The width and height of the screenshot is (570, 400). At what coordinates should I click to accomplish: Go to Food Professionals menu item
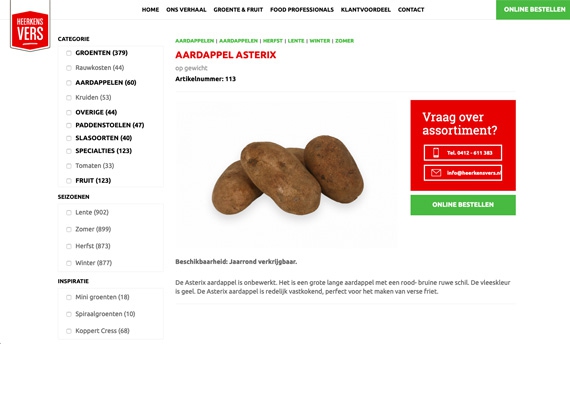point(302,10)
